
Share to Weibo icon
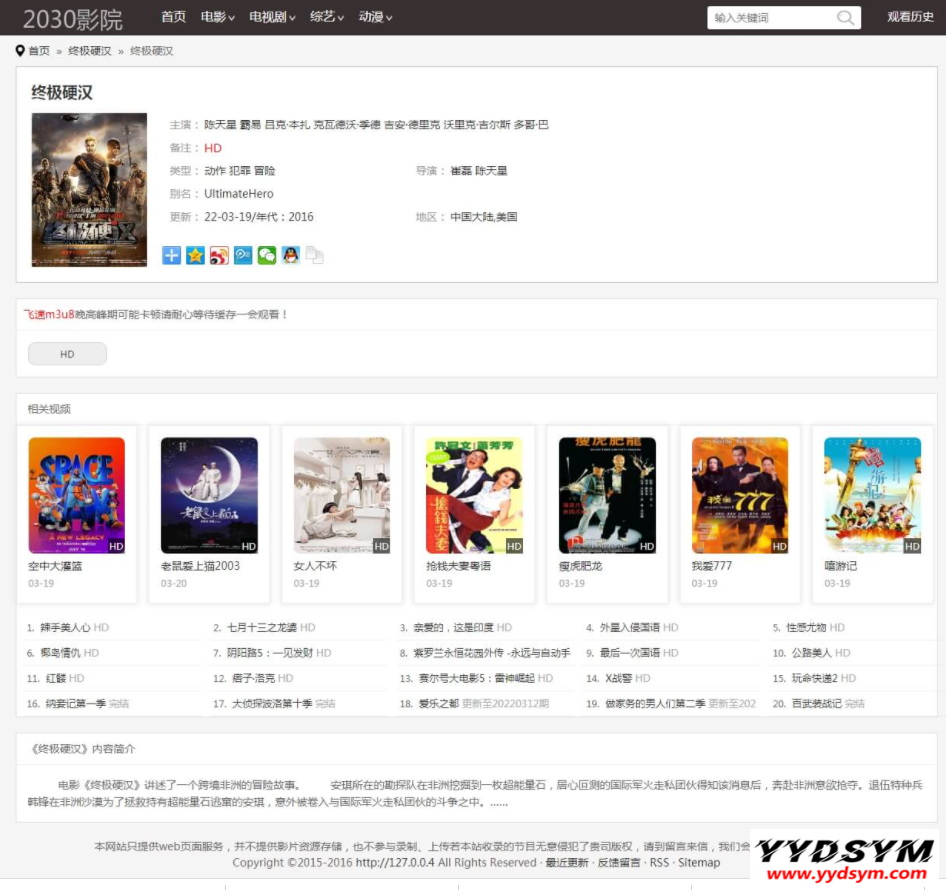[219, 255]
